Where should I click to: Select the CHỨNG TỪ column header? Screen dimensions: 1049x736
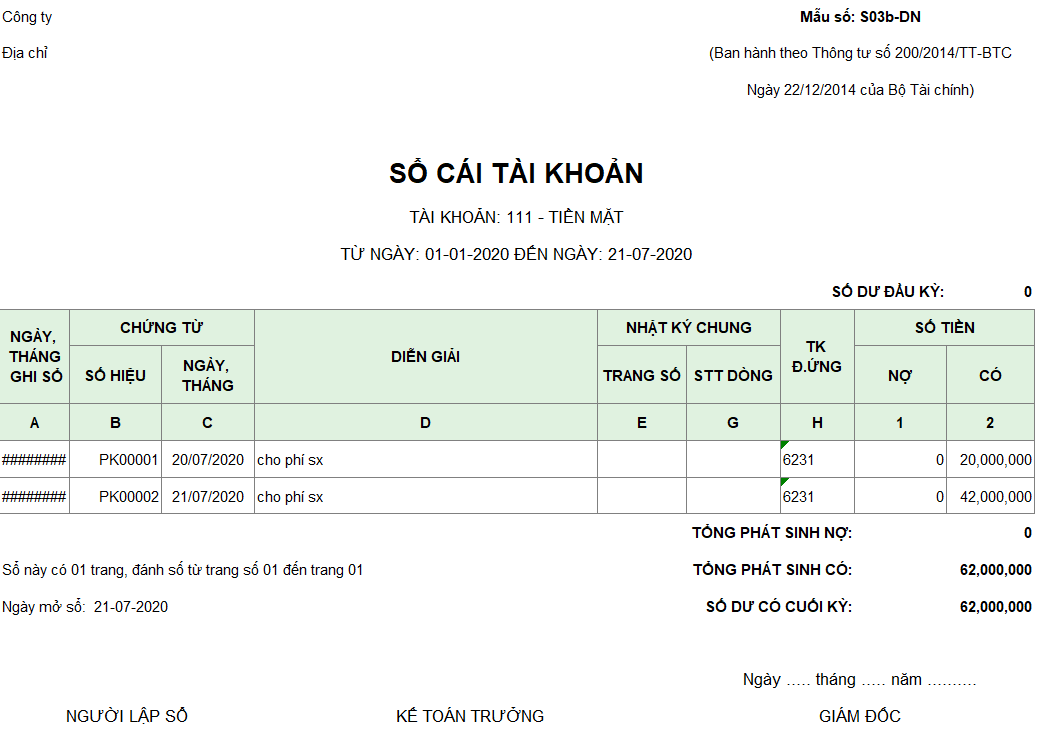[x=161, y=327]
